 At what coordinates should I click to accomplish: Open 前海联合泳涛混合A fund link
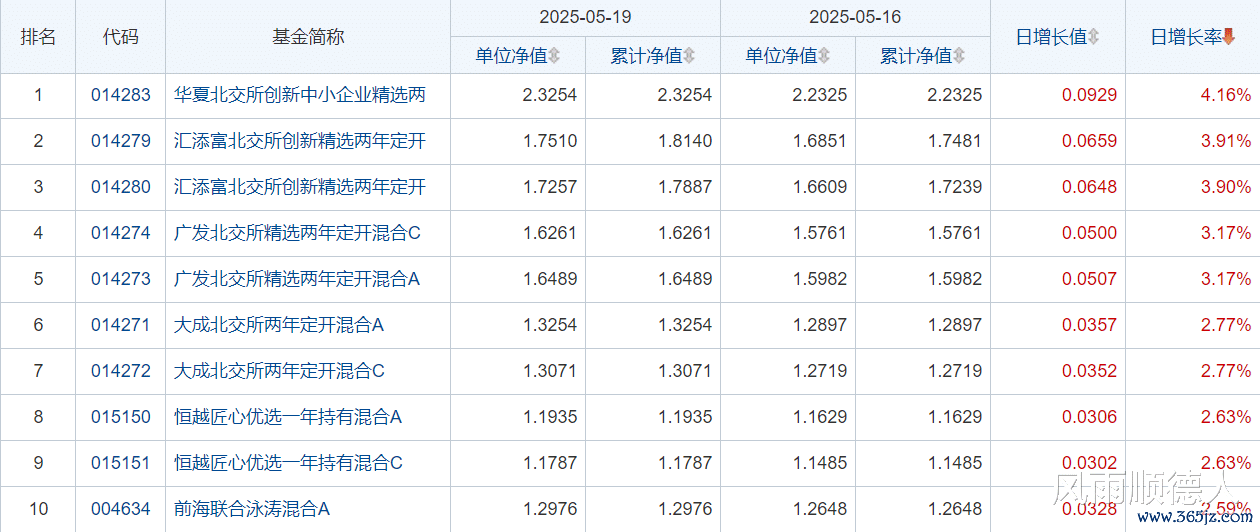(x=252, y=509)
